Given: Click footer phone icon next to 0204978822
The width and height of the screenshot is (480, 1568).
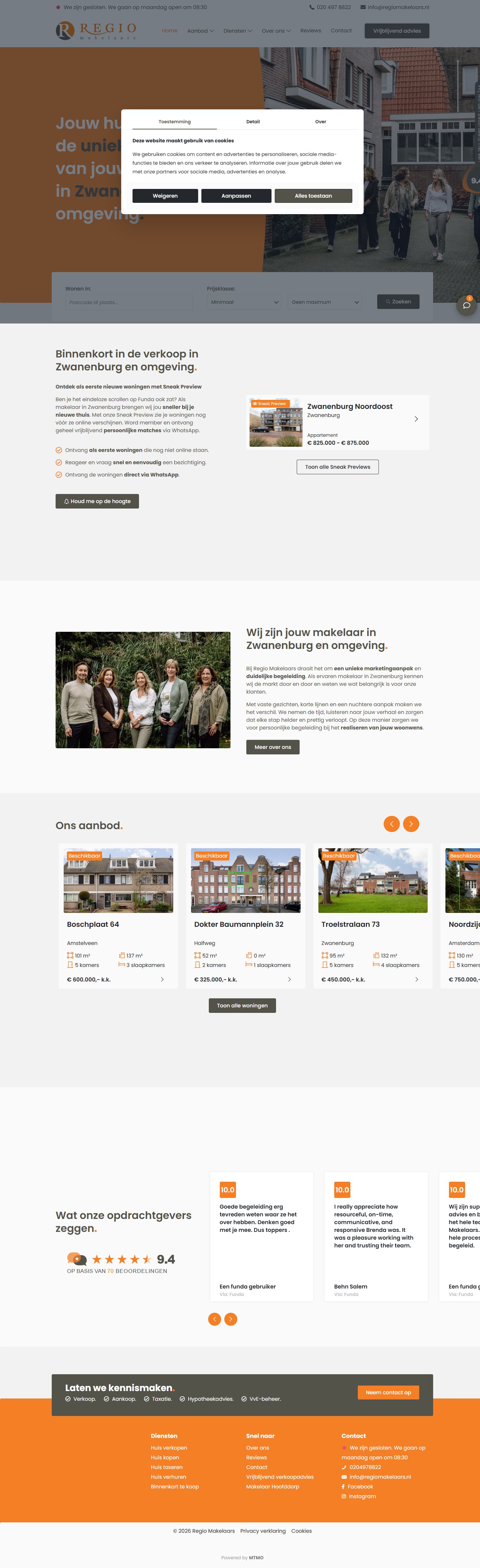Looking at the screenshot, I should [344, 1467].
